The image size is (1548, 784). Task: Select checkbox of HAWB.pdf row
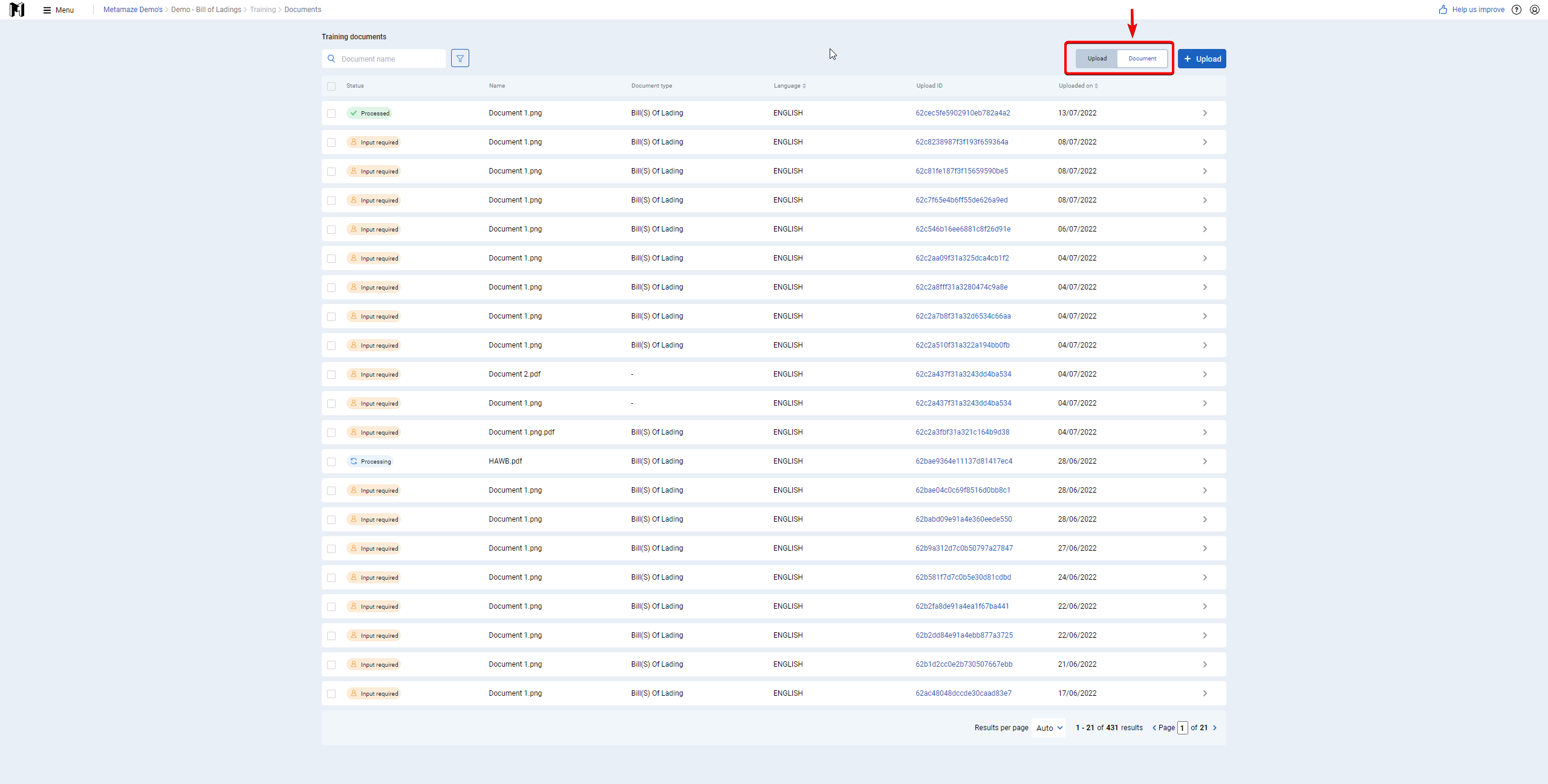(x=331, y=462)
